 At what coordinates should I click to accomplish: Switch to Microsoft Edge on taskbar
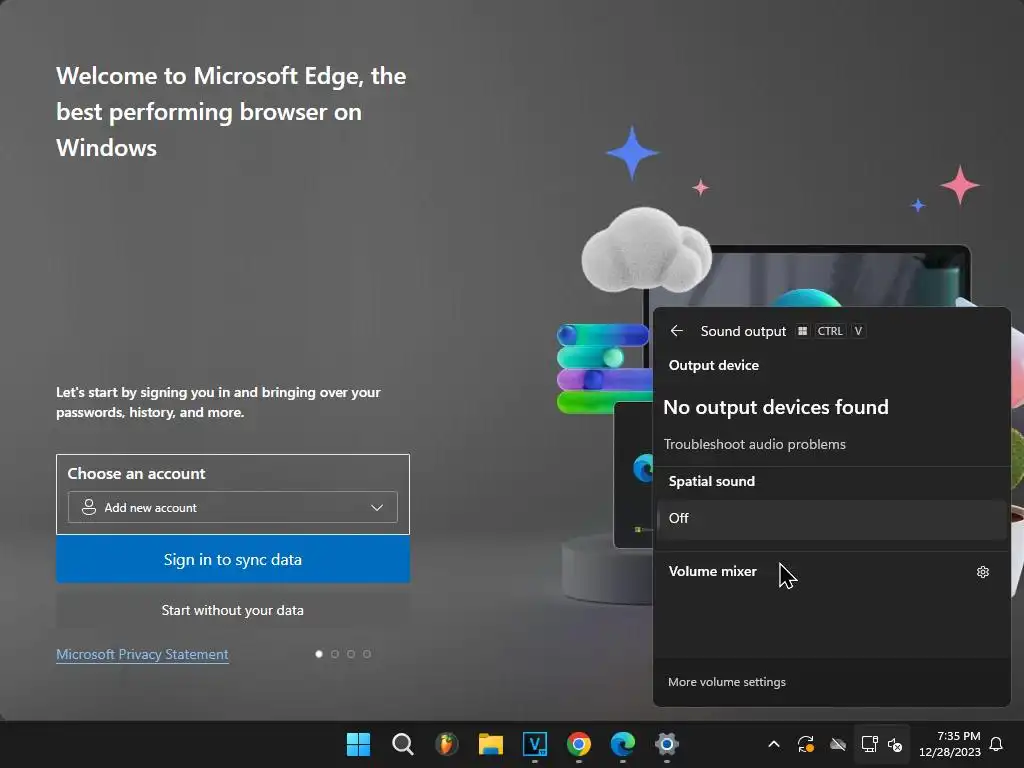pos(622,744)
